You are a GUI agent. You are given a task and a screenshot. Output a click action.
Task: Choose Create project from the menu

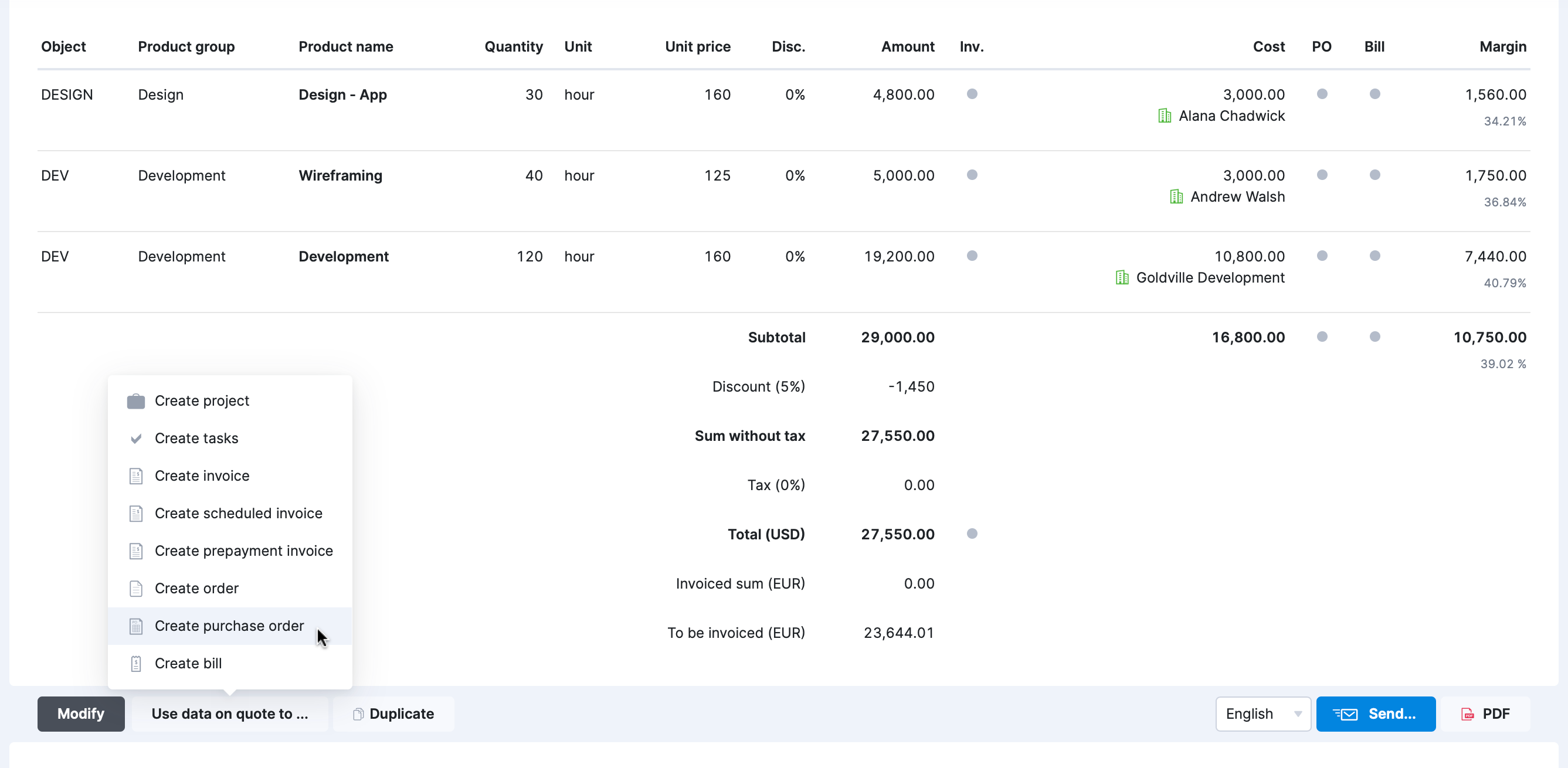point(230,401)
